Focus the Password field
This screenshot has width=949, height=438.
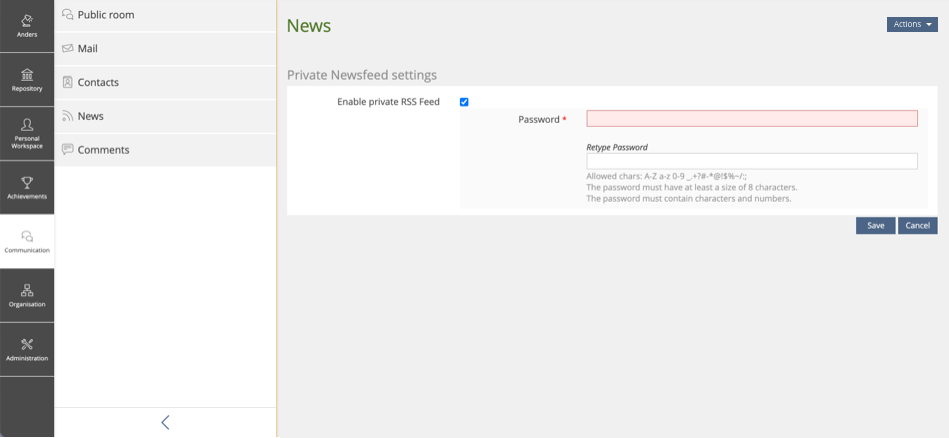click(x=752, y=119)
